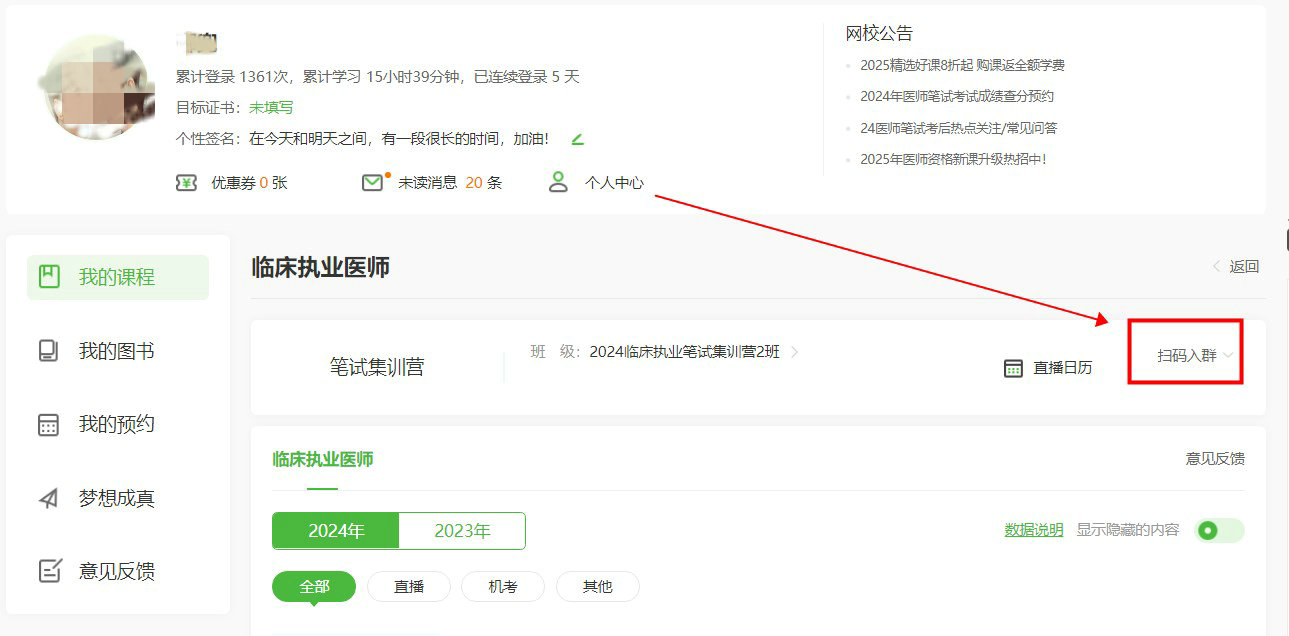Edit signature with the pencil icon
This screenshot has height=636, width=1289.
(577, 139)
